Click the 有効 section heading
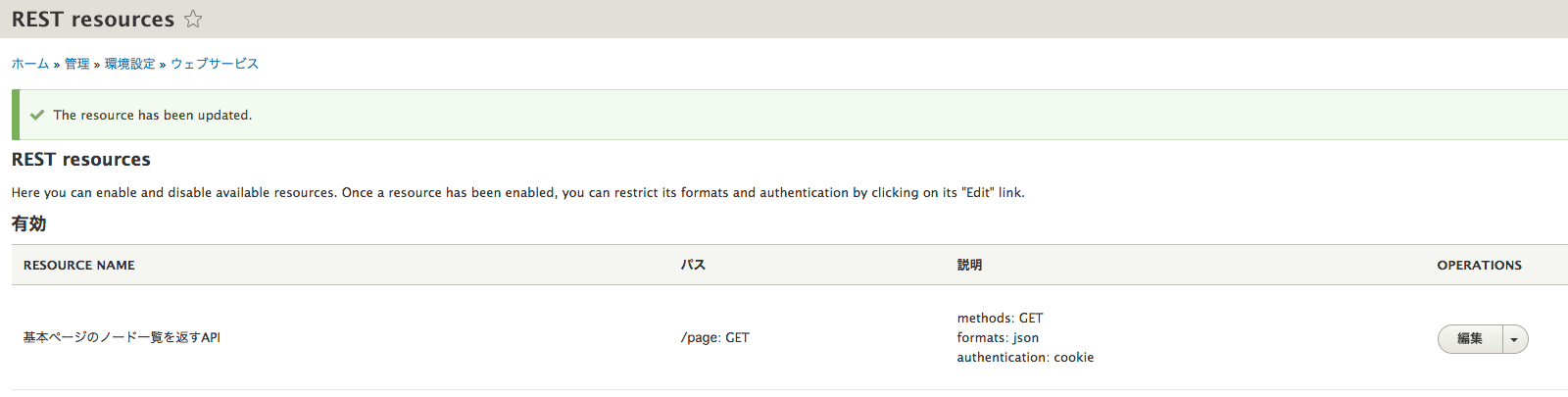The height and width of the screenshot is (397, 1568). (28, 223)
